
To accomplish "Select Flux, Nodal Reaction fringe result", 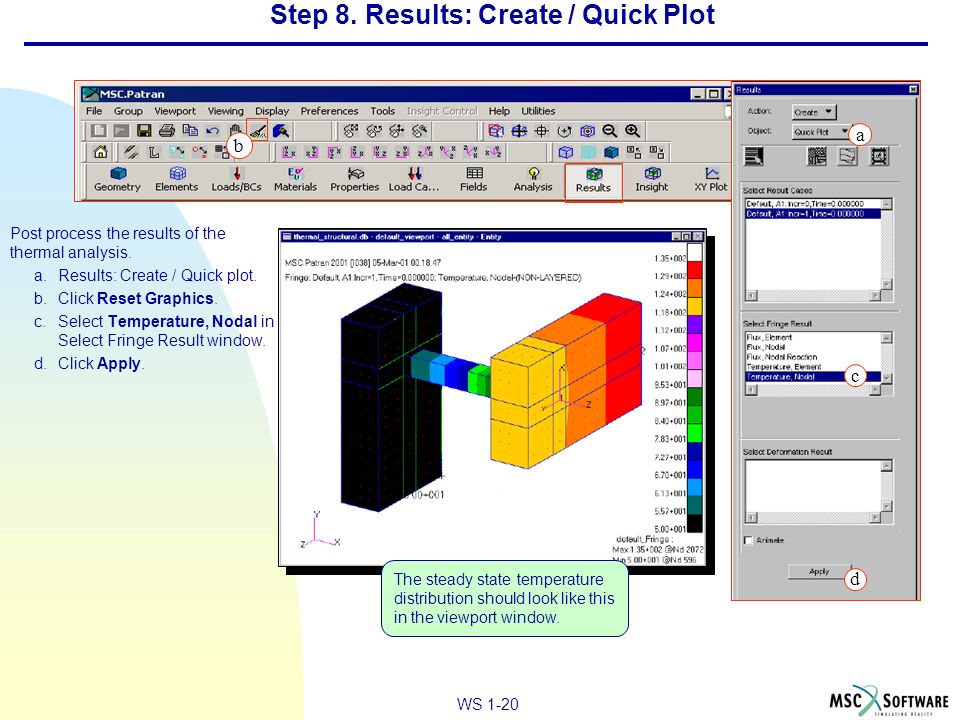I will coord(813,357).
